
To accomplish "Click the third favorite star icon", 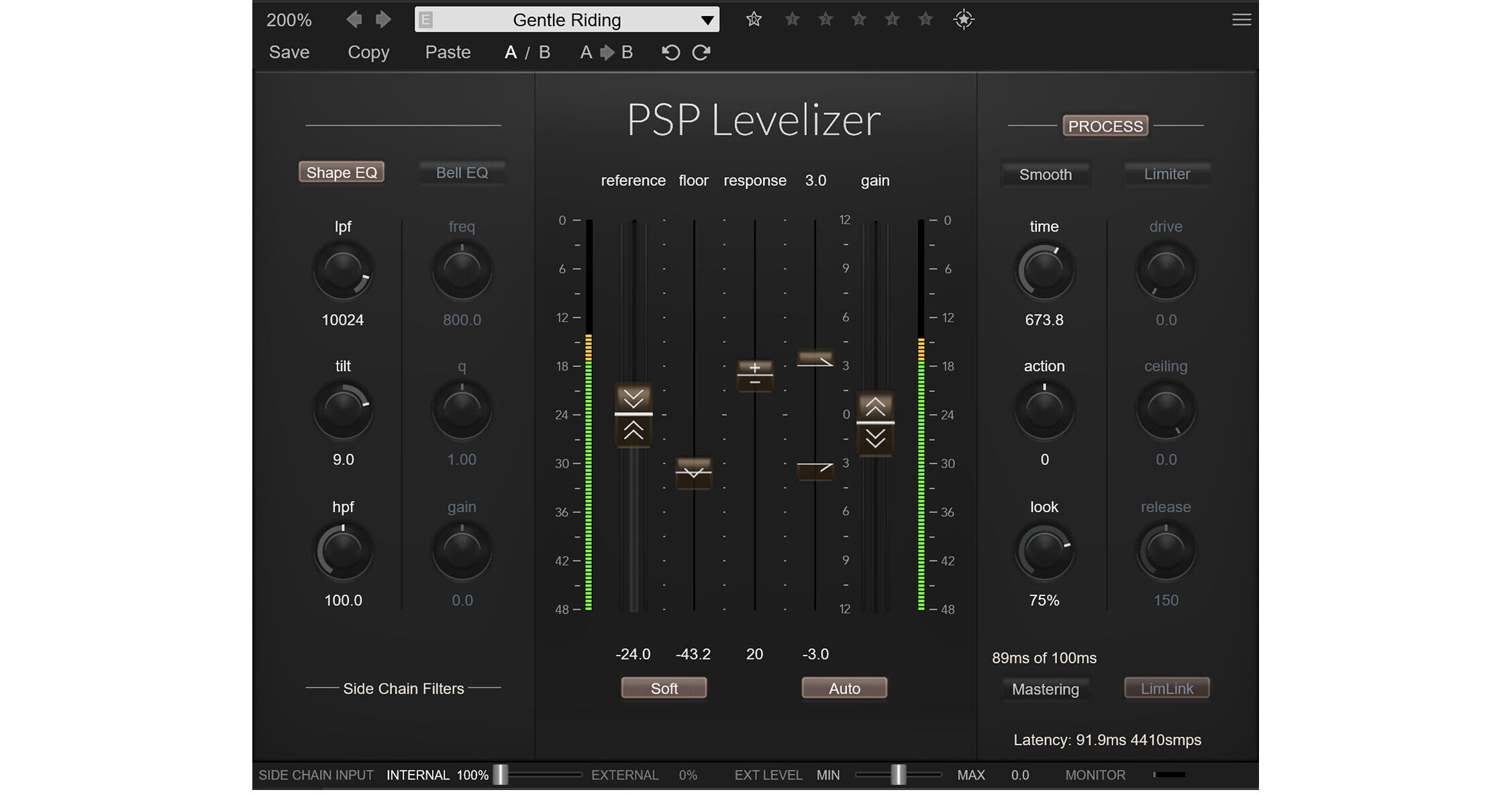I will point(825,19).
